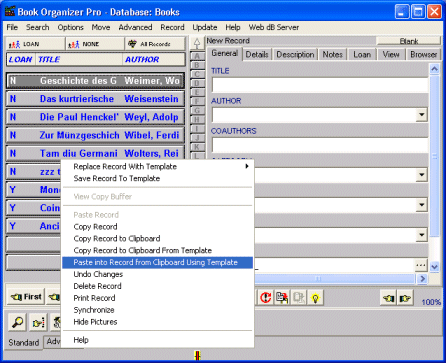The height and width of the screenshot is (363, 446).
Task: Choose Paste into Record from Clipboard Using Template
Action: click(x=157, y=262)
